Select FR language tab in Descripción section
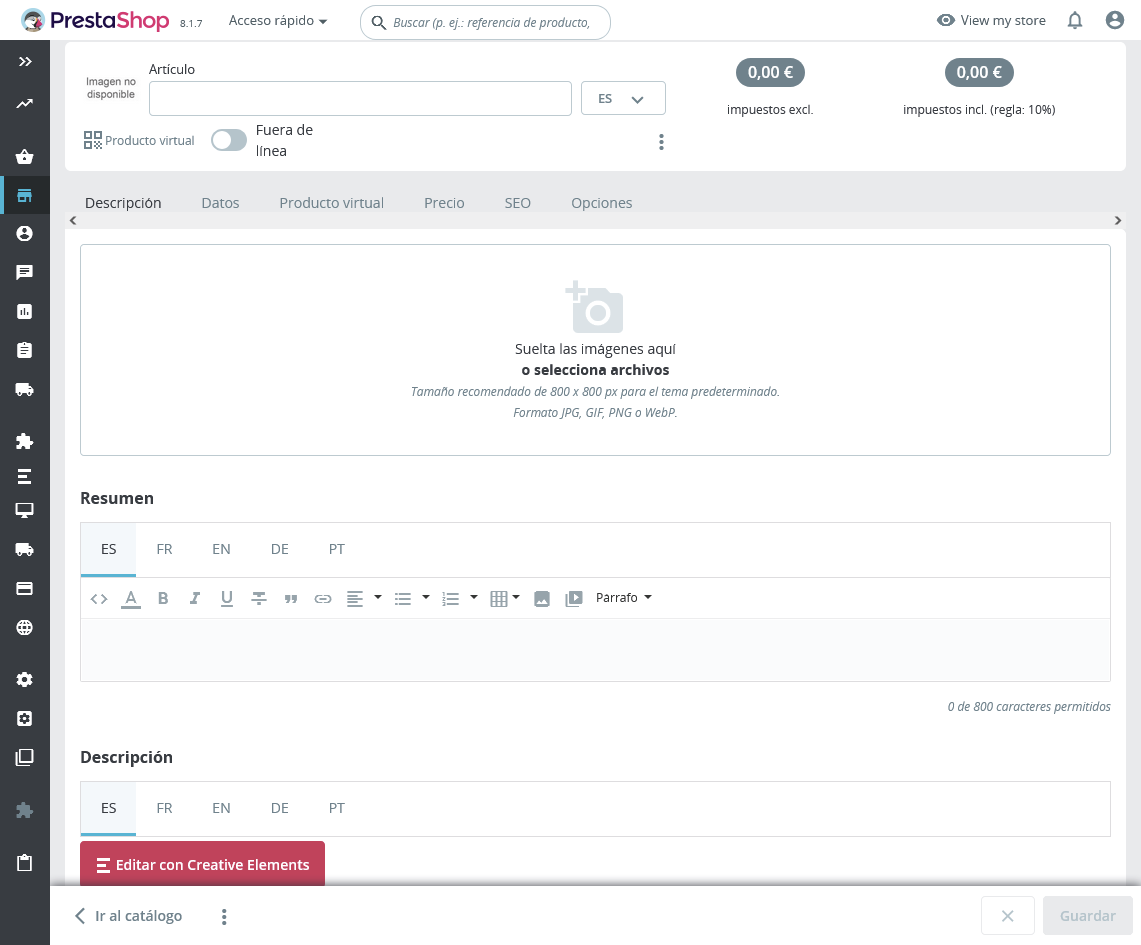The width and height of the screenshot is (1141, 945). coord(164,808)
